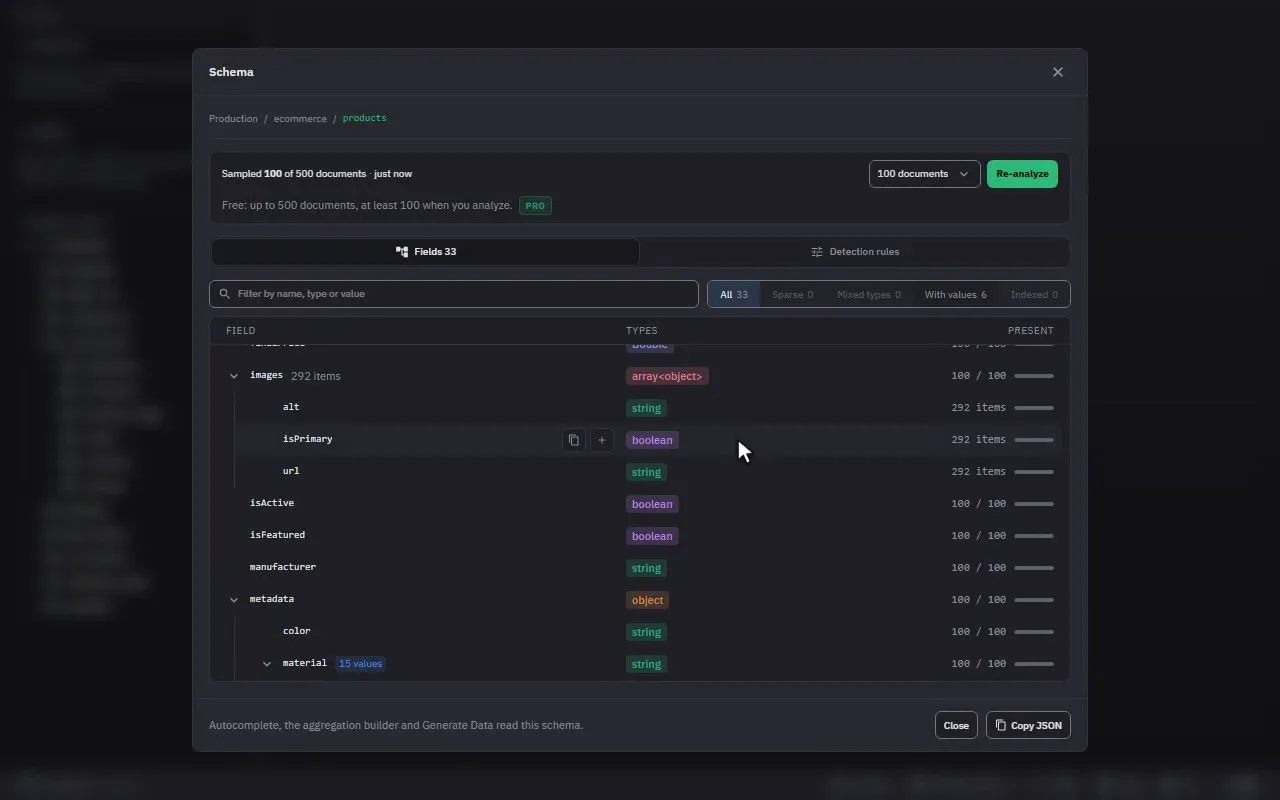The width and height of the screenshot is (1280, 800).
Task: Open the 100 documents sample size dropdown
Action: point(925,174)
